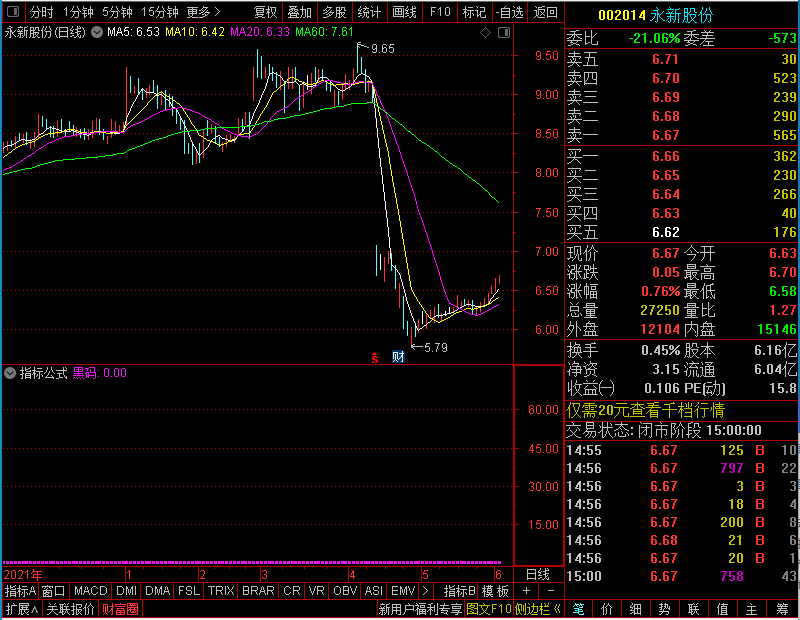Open the 模板 template option
The image size is (800, 620).
495,591
